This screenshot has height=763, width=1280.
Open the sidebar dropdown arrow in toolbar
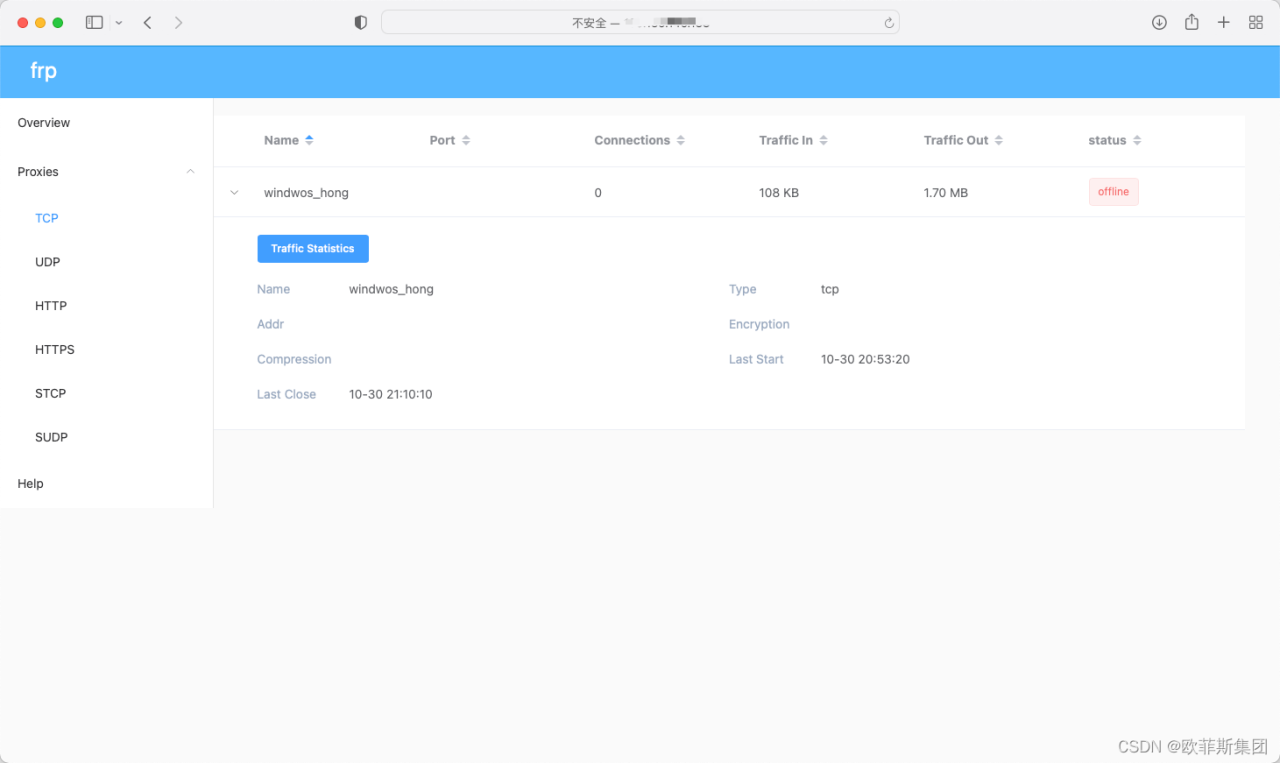119,23
